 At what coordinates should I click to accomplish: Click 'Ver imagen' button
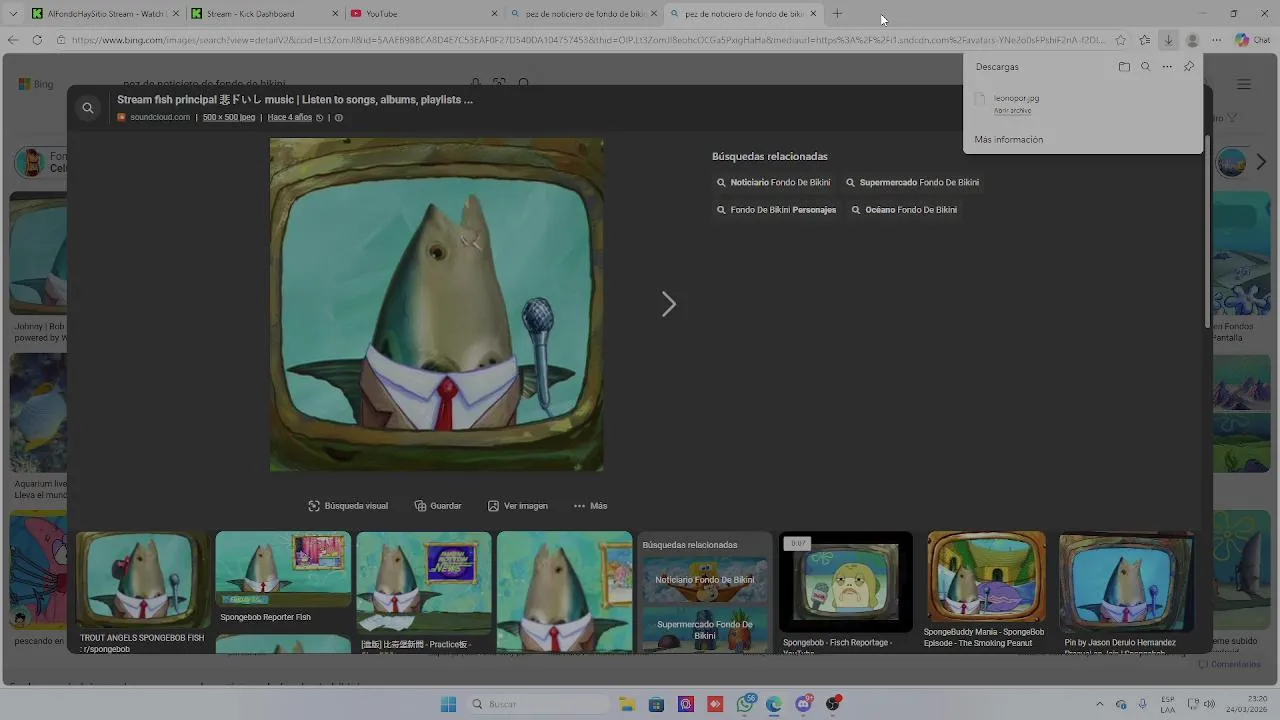518,506
